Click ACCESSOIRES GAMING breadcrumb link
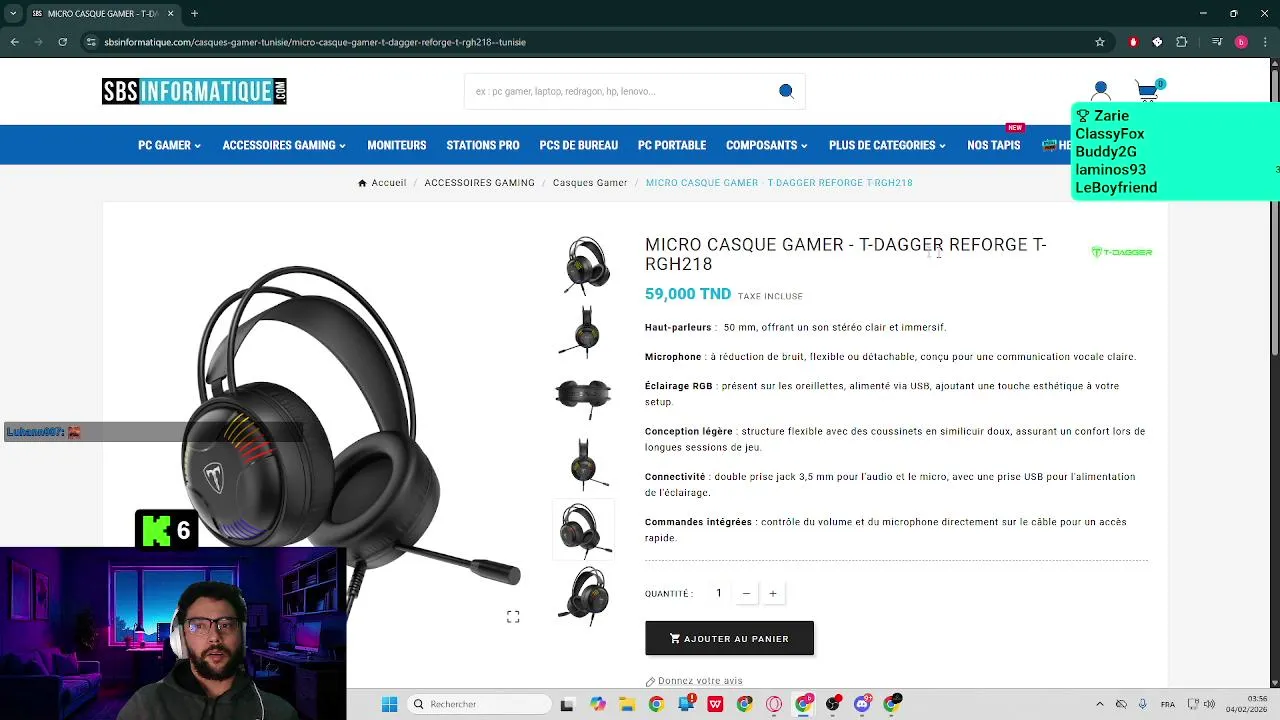Screen dimensions: 1280x720 [x=479, y=183]
